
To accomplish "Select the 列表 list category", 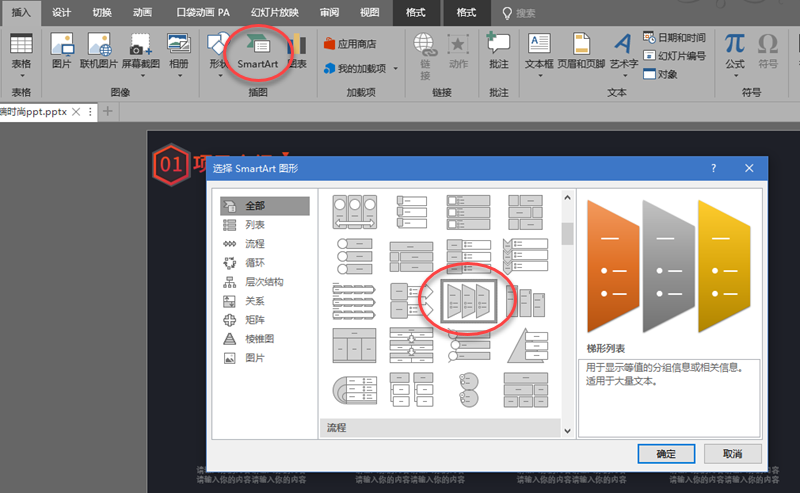I will [x=265, y=225].
